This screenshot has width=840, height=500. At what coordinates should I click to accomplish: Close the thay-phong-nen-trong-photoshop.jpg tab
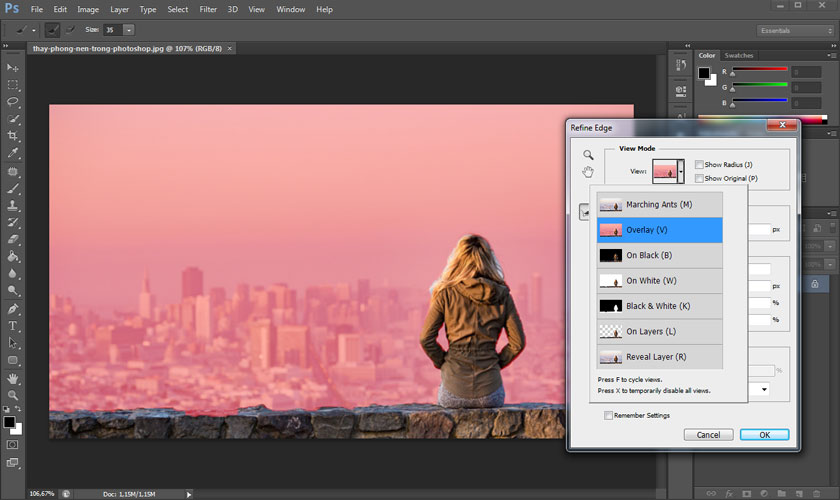[230, 48]
